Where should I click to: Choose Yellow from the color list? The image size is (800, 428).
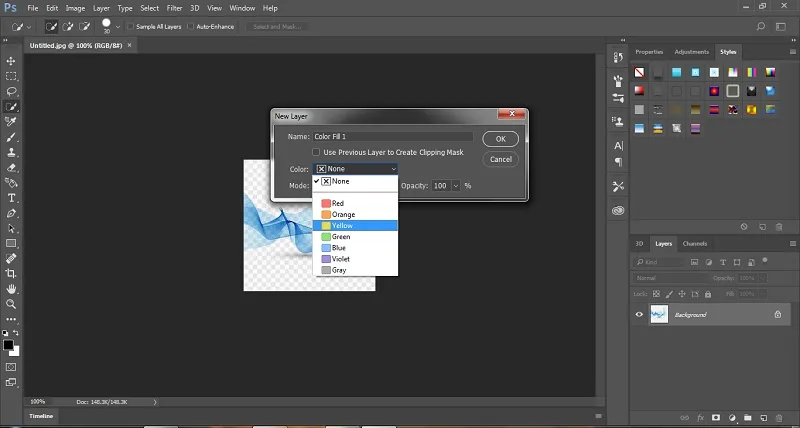click(355, 225)
